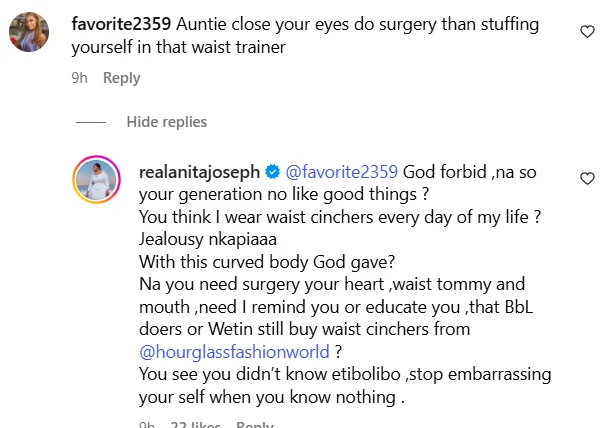Viewport: 606px width, 428px height.
Task: Tap the heart on realanitajoseph's reply
Action: (x=588, y=178)
